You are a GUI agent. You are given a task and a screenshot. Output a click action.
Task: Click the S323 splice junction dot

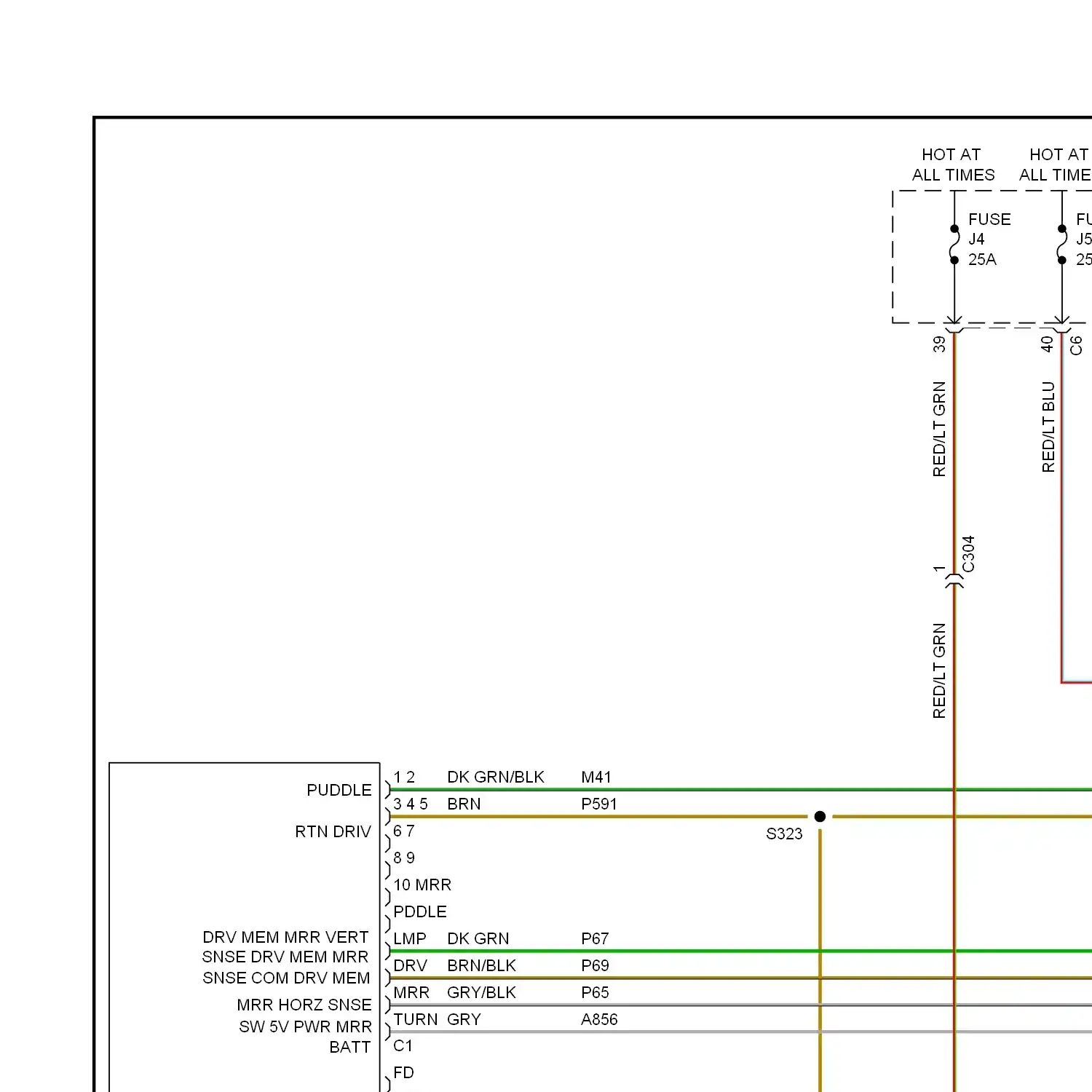coord(820,816)
